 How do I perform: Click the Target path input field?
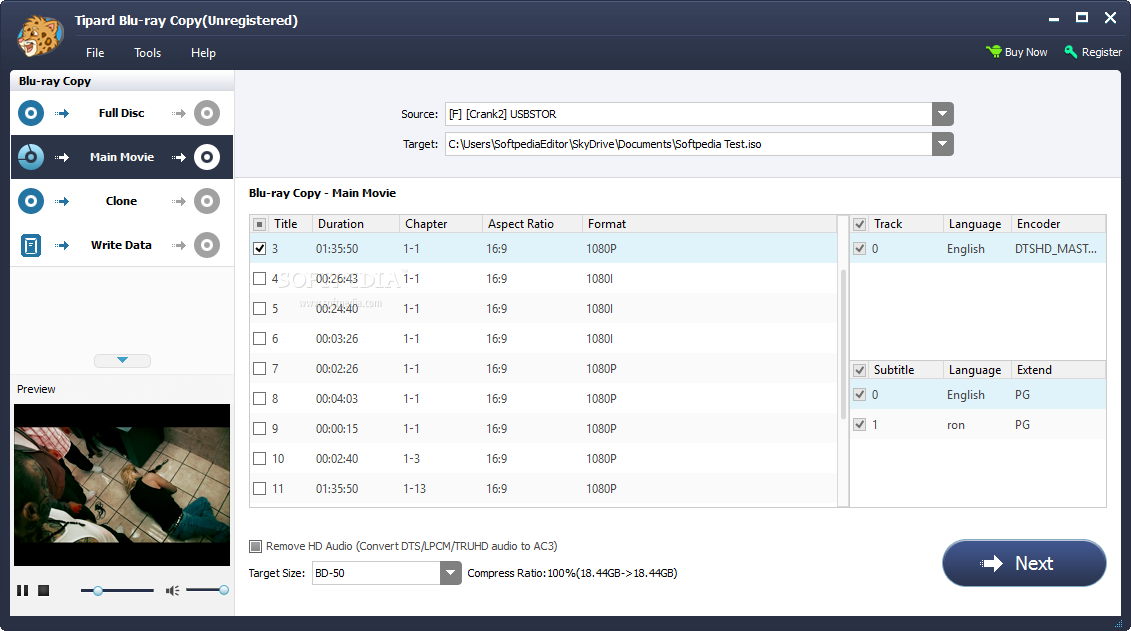(x=689, y=144)
